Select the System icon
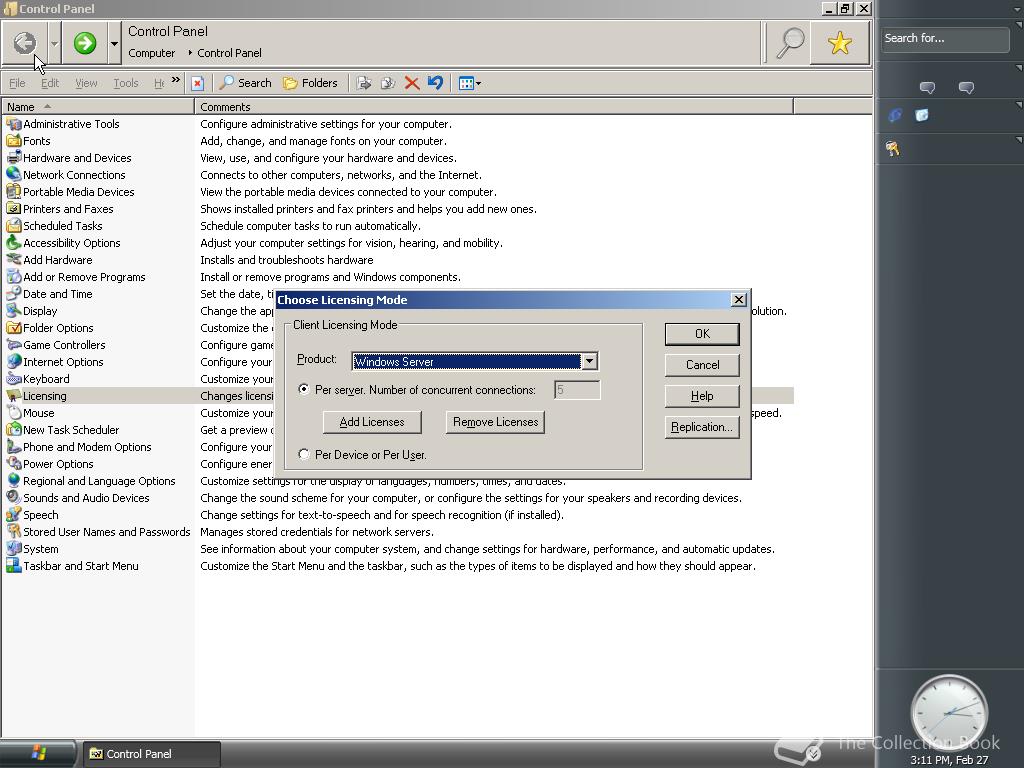 coord(14,548)
